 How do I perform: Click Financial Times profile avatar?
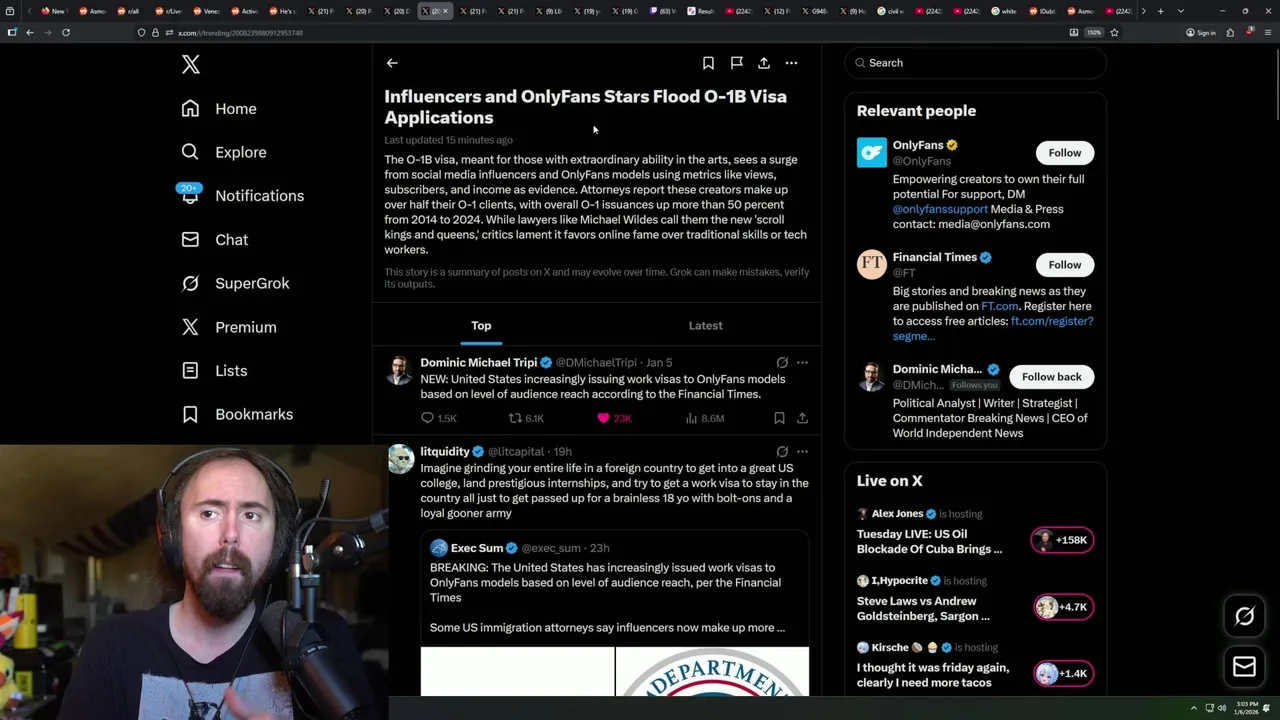[871, 265]
